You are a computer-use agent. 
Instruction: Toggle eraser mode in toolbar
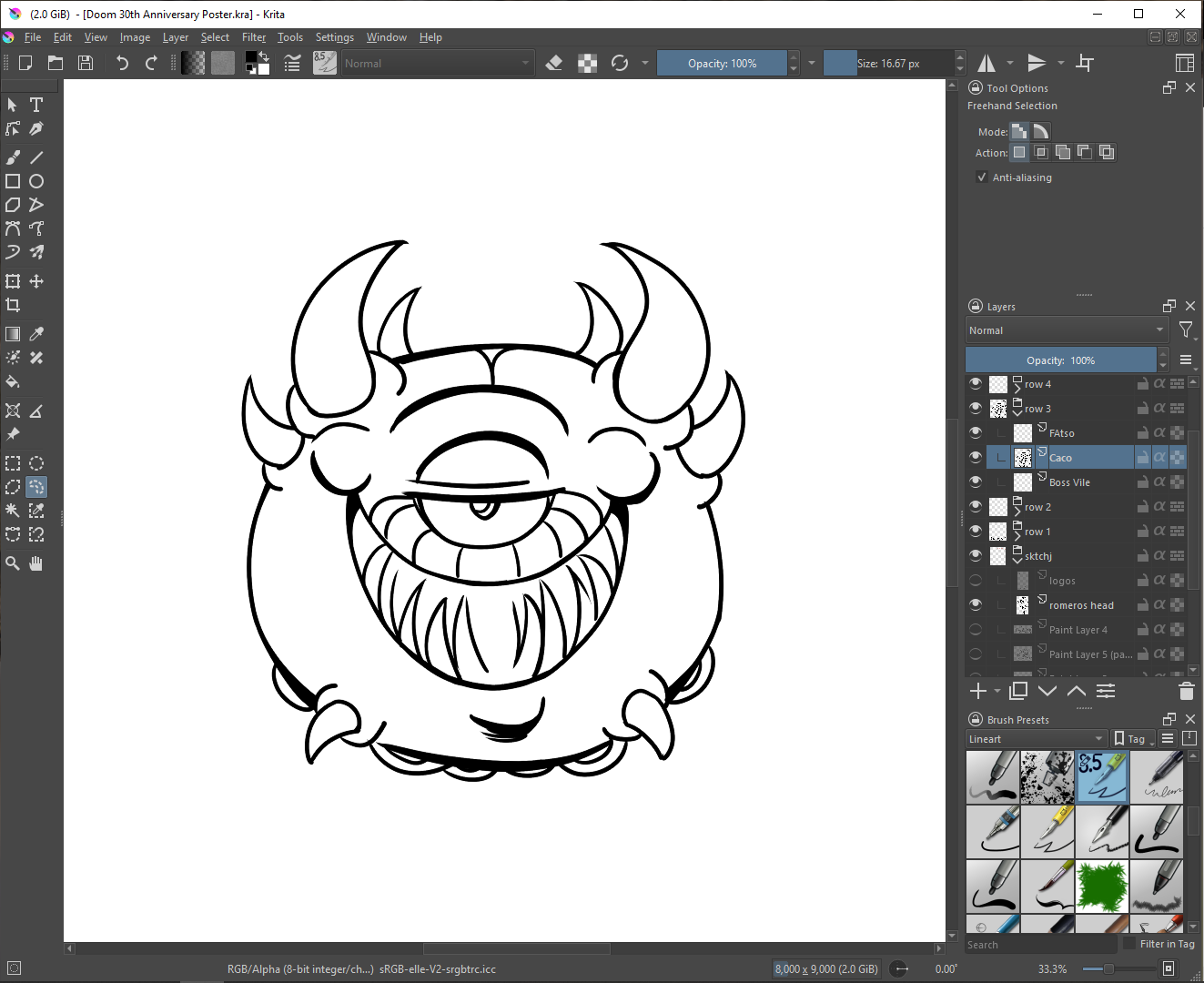click(x=553, y=63)
